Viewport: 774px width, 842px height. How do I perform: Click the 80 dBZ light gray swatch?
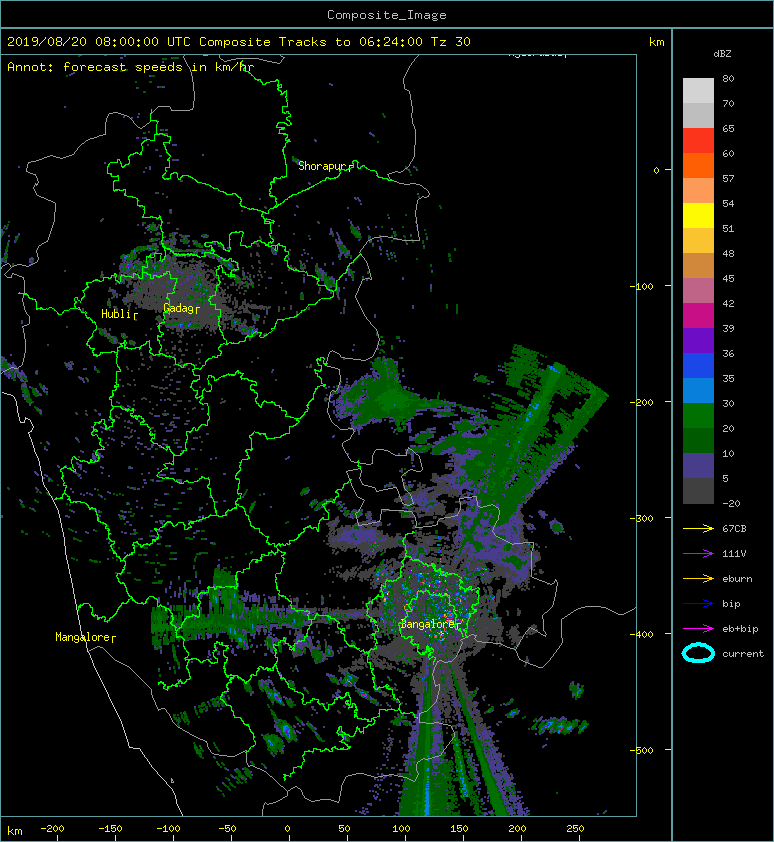click(x=698, y=91)
